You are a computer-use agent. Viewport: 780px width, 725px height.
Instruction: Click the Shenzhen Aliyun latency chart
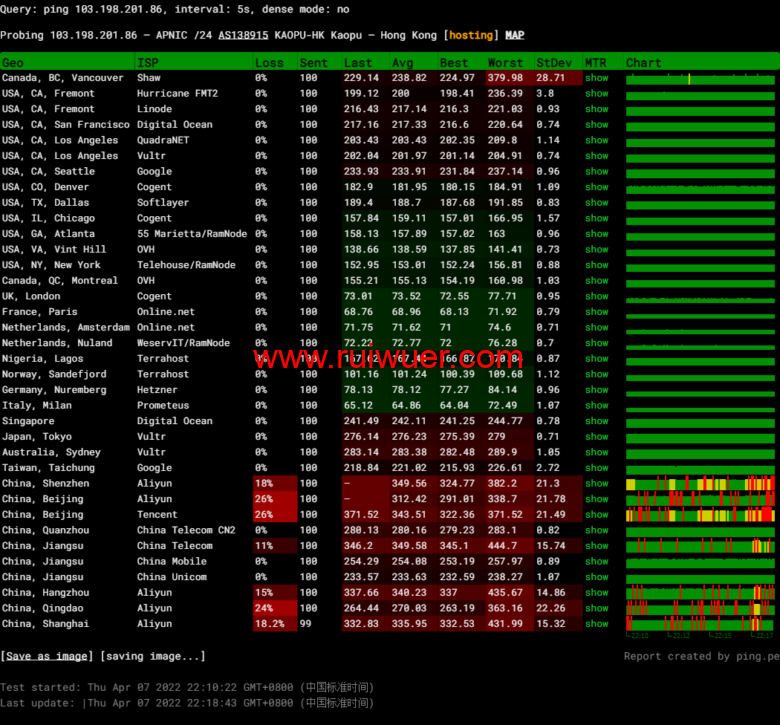(699, 484)
